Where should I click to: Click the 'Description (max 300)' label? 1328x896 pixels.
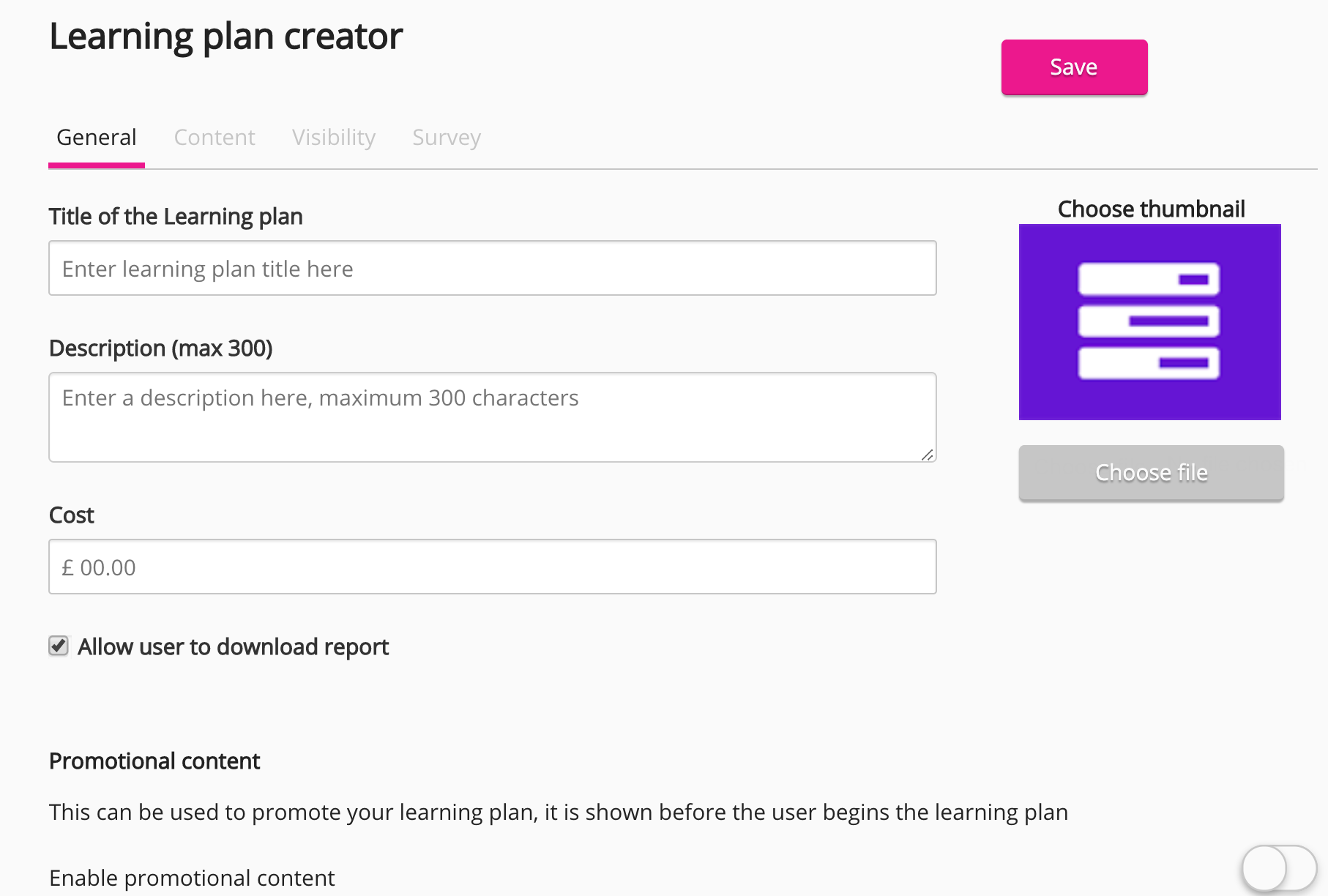160,348
